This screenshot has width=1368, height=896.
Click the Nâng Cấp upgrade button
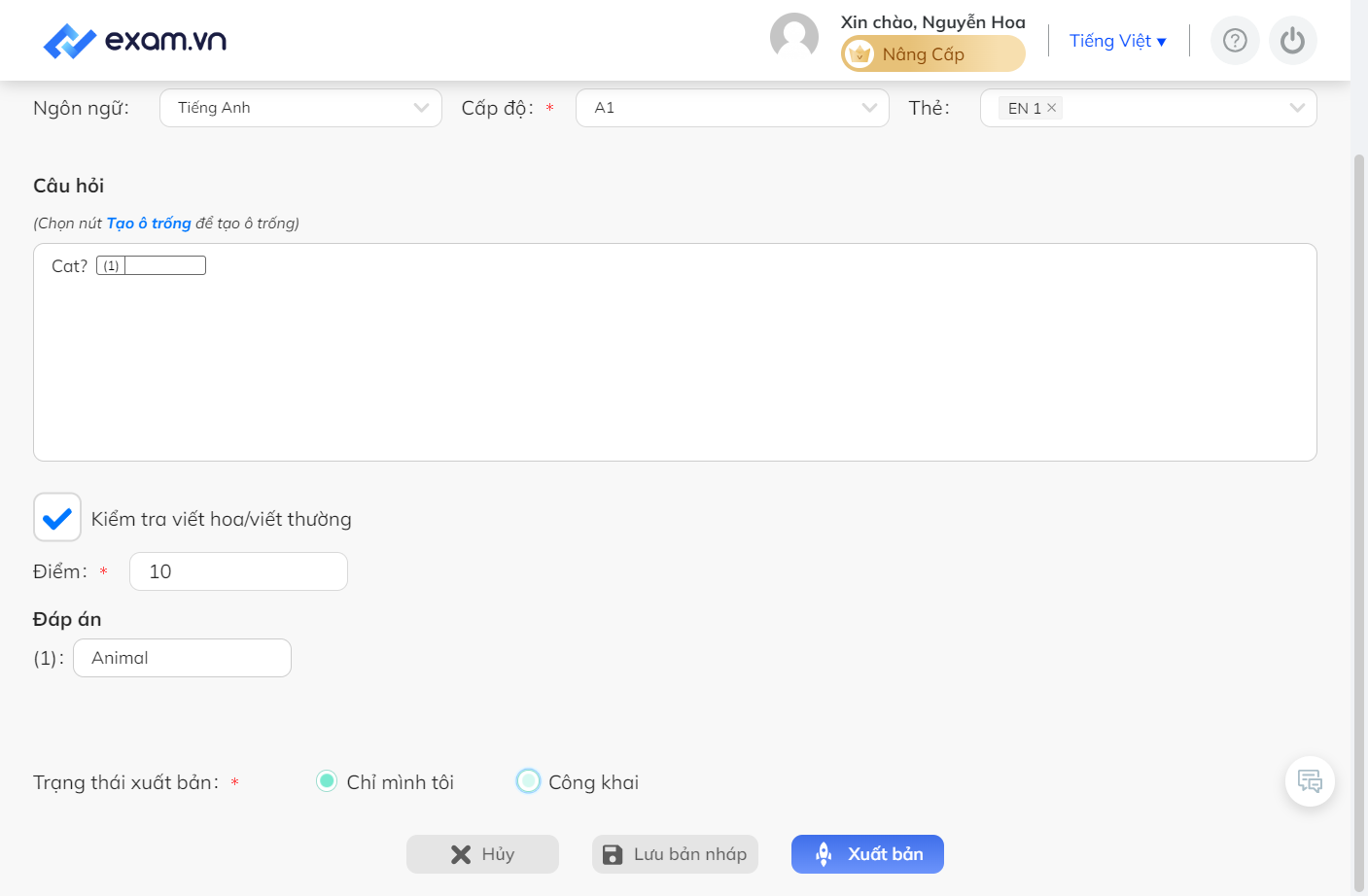click(x=933, y=53)
